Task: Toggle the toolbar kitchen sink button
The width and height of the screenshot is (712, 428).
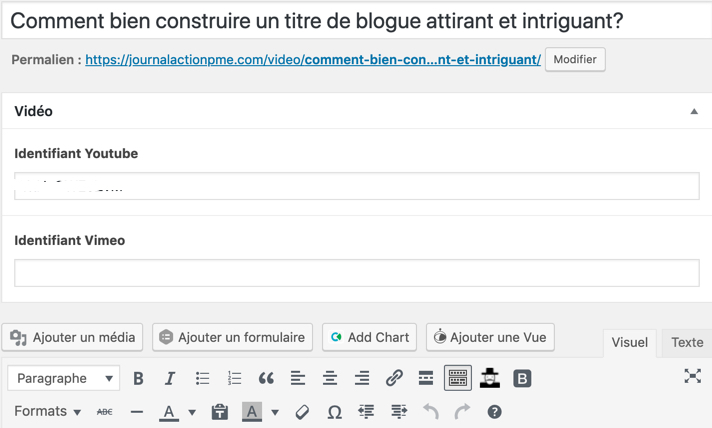Action: point(458,378)
